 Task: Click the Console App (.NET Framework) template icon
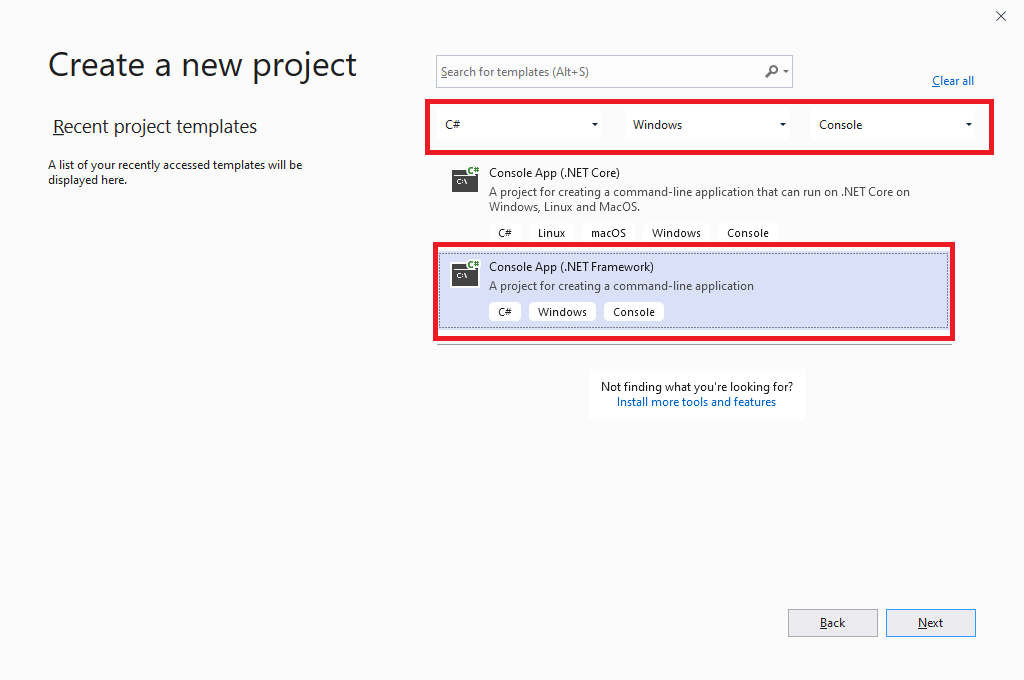(465, 274)
